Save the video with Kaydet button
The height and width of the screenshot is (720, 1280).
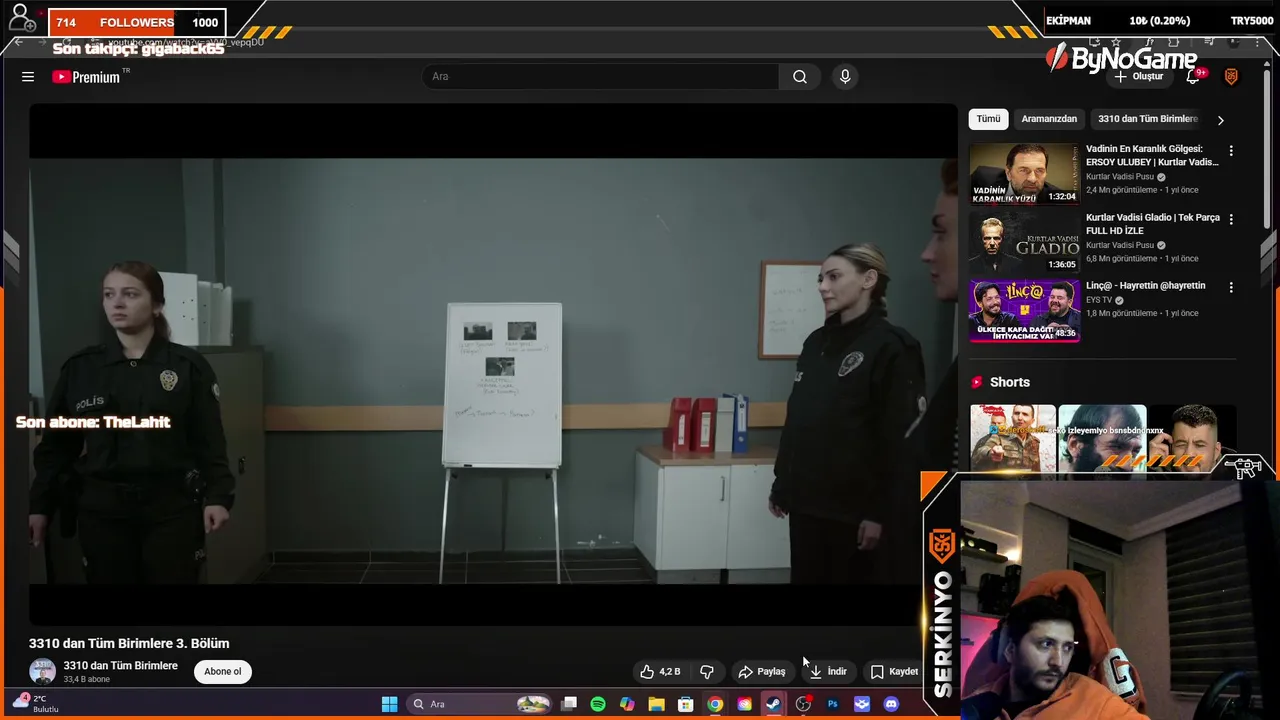tap(894, 671)
